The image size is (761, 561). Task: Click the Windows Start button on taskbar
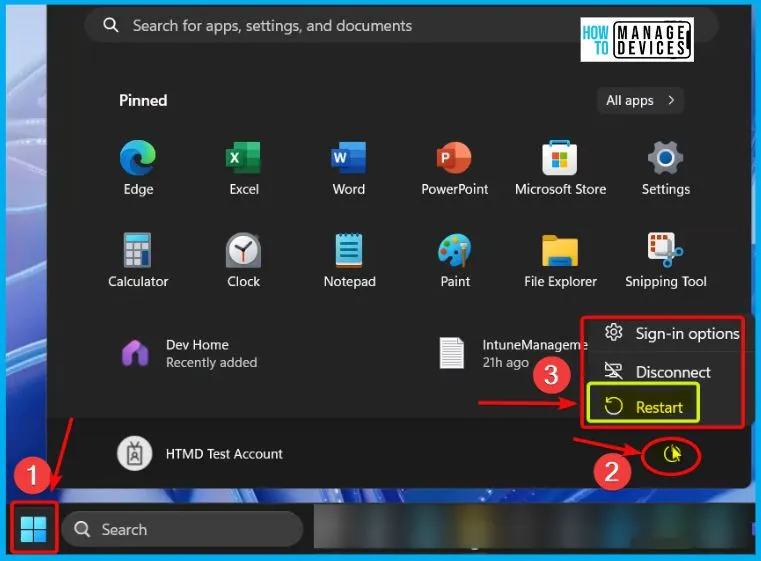33,529
